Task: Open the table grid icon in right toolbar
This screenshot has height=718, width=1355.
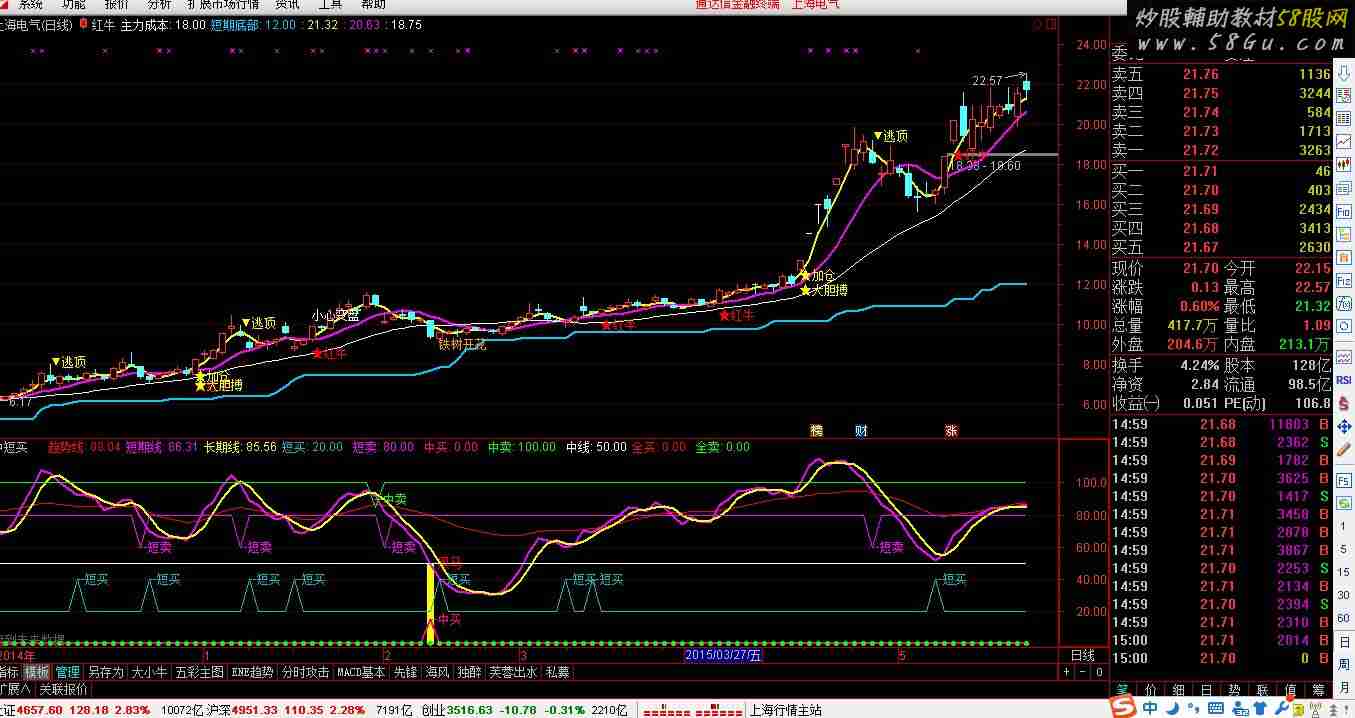Action: [x=1343, y=118]
